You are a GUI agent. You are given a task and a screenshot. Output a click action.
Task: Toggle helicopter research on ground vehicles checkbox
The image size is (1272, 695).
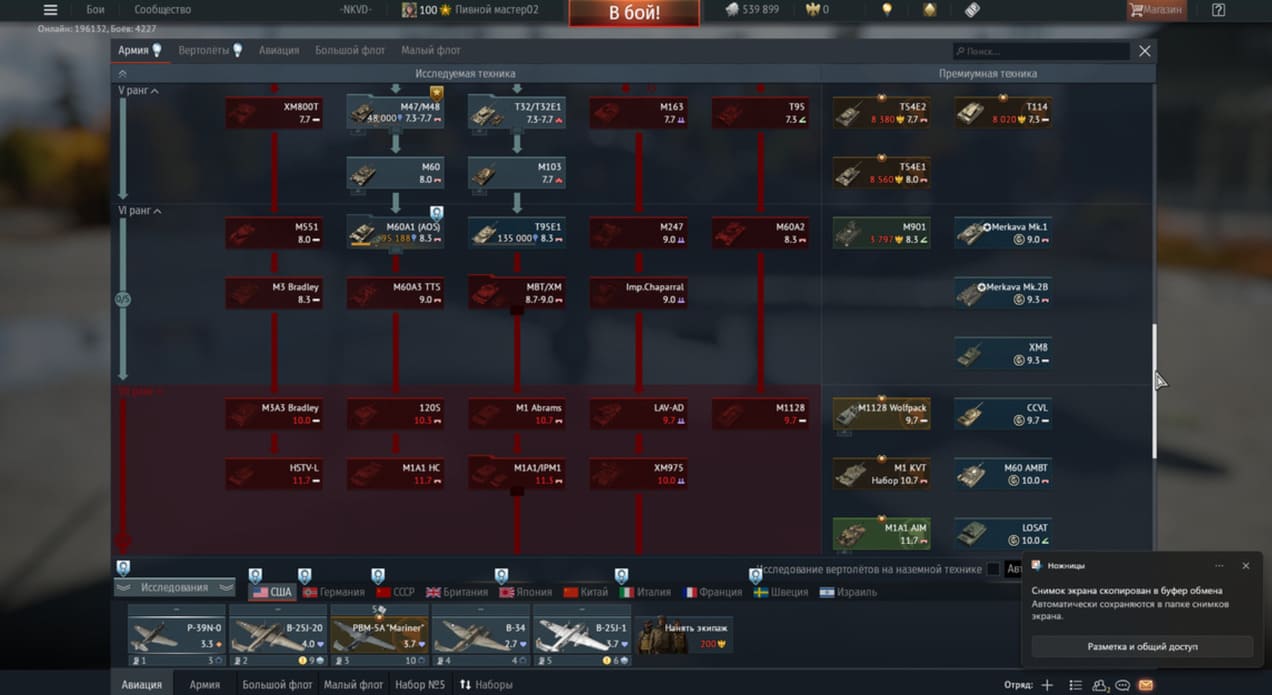992,569
